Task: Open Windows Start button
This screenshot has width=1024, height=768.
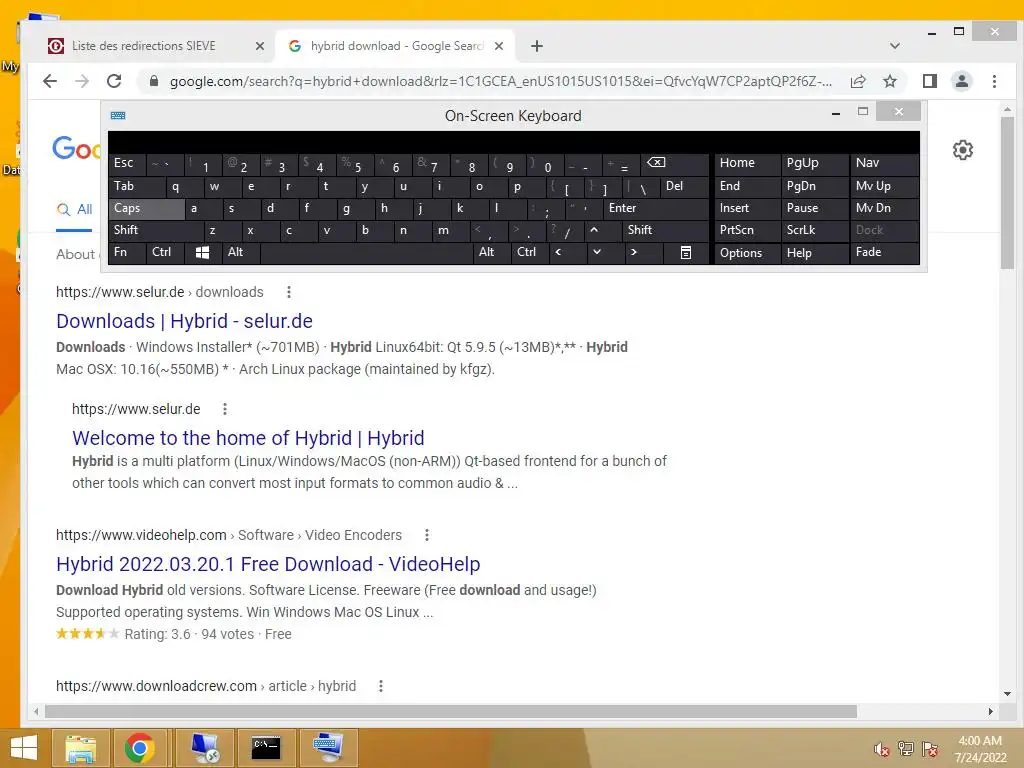Action: coord(24,748)
